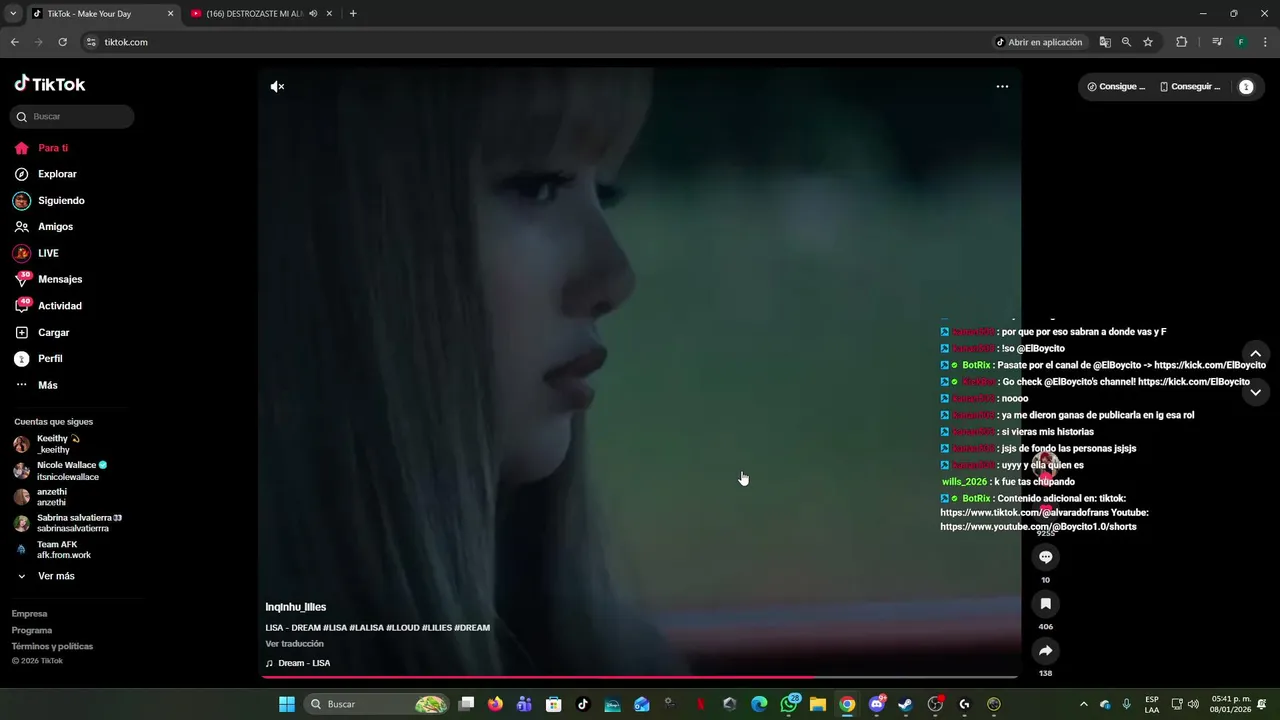Open the lnqlnhu_lilies creator profile
1280x720 pixels.
[x=296, y=607]
